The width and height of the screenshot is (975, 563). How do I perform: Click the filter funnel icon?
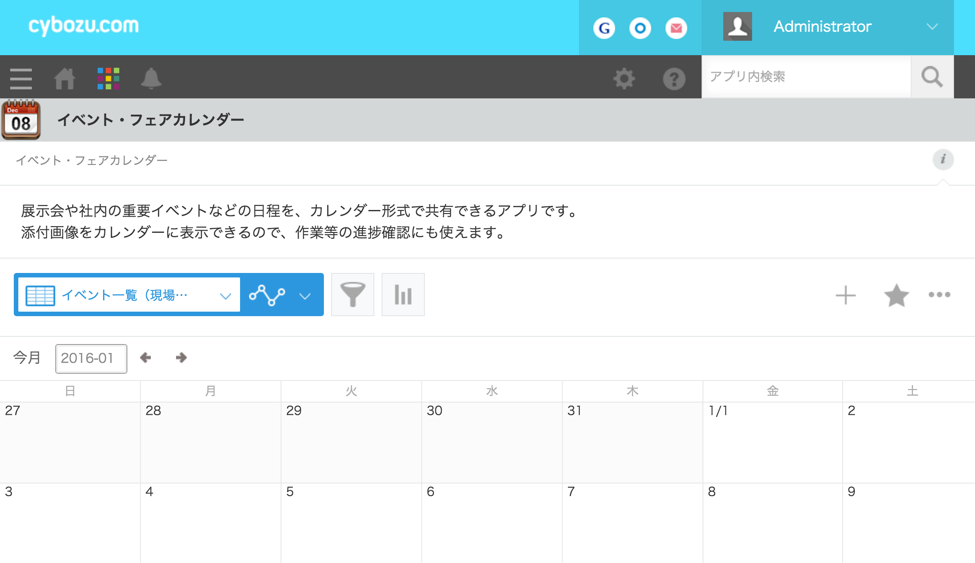[352, 295]
